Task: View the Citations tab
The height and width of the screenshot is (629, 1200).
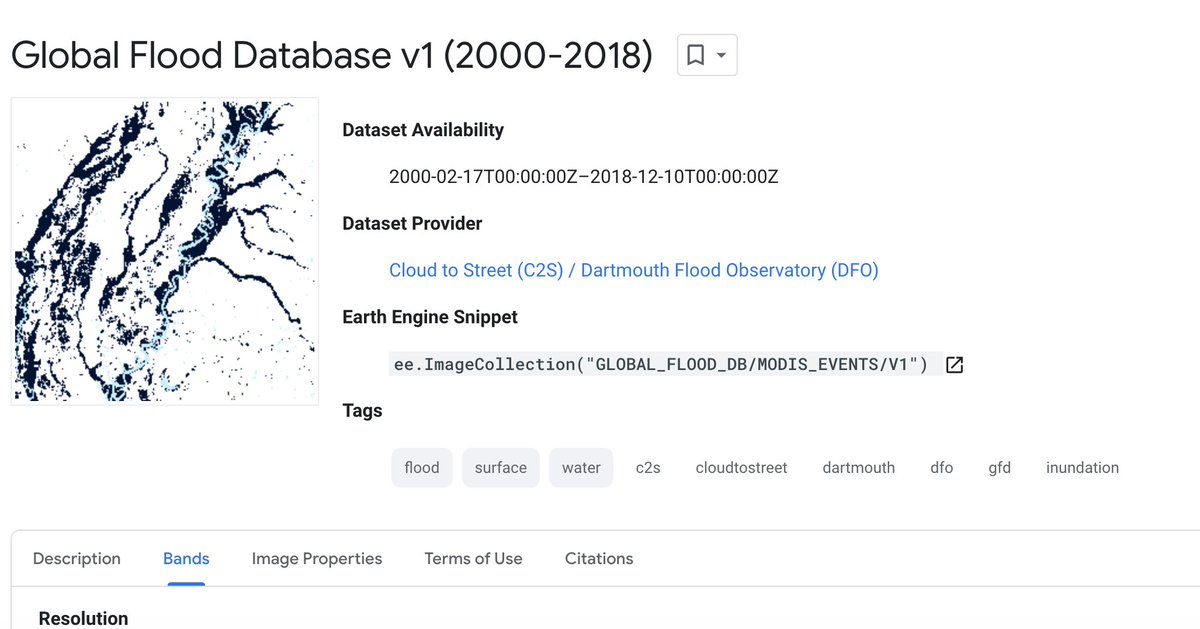Action: click(598, 558)
